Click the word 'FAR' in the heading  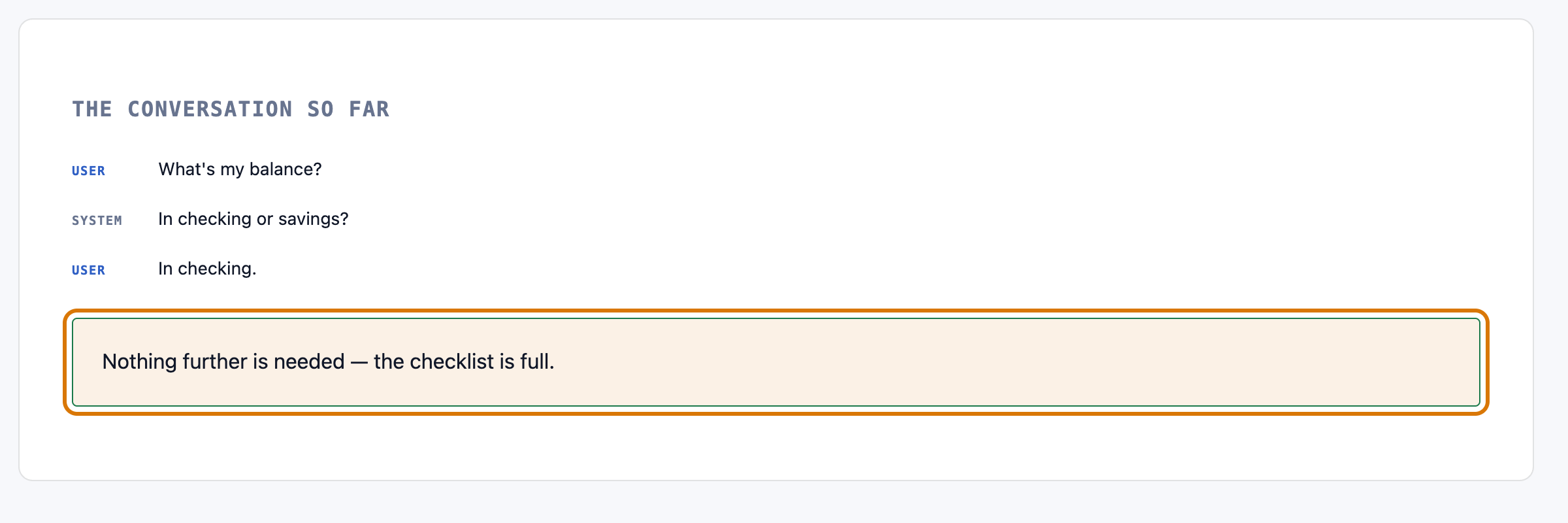point(369,109)
